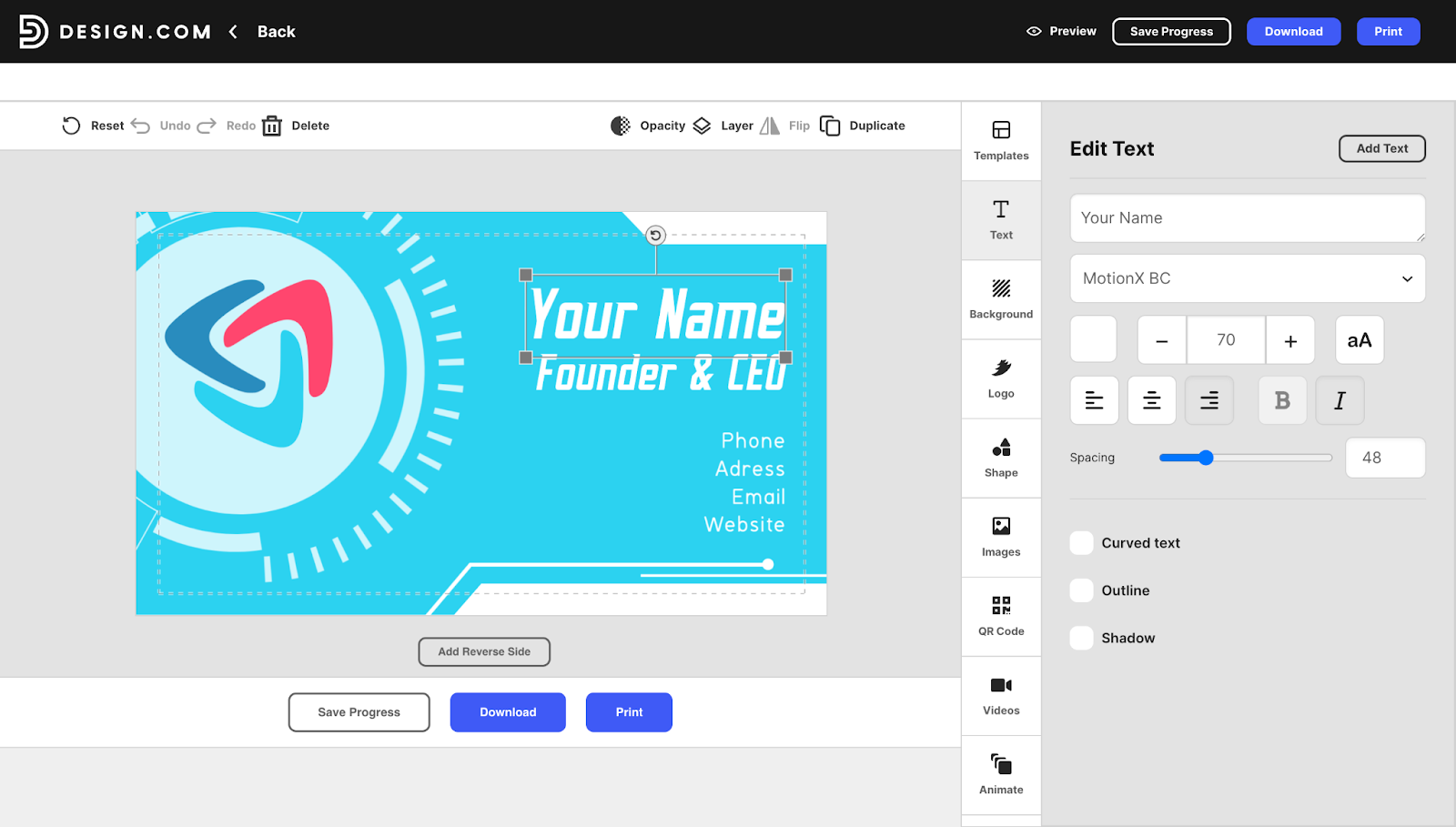Switch to the Background tab
This screenshot has width=1456, height=827.
pos(1000,299)
